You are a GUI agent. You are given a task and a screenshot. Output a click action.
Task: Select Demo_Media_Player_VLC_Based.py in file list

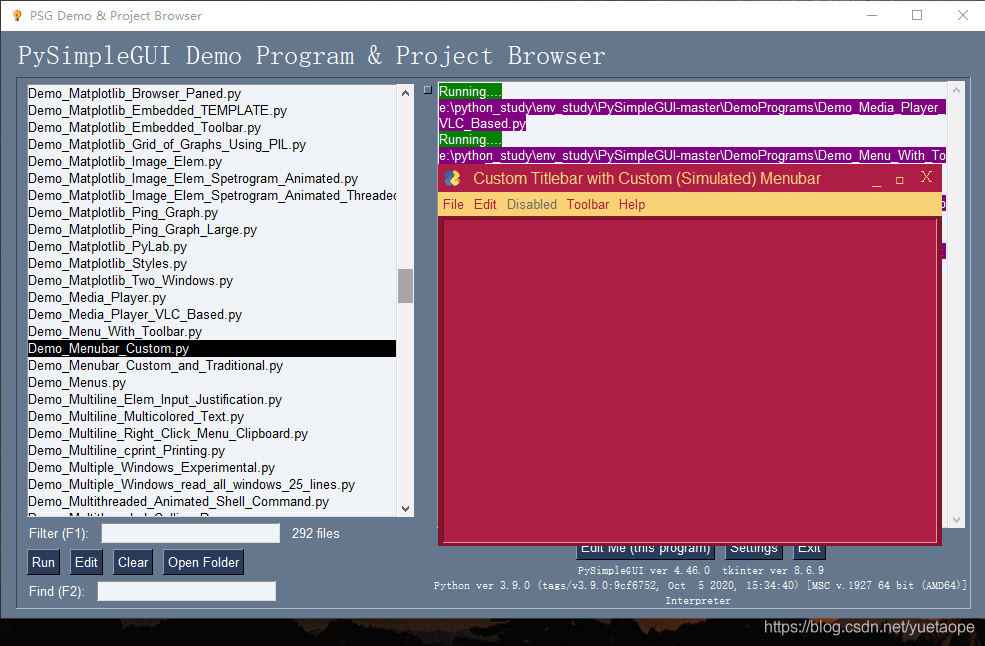(212, 314)
